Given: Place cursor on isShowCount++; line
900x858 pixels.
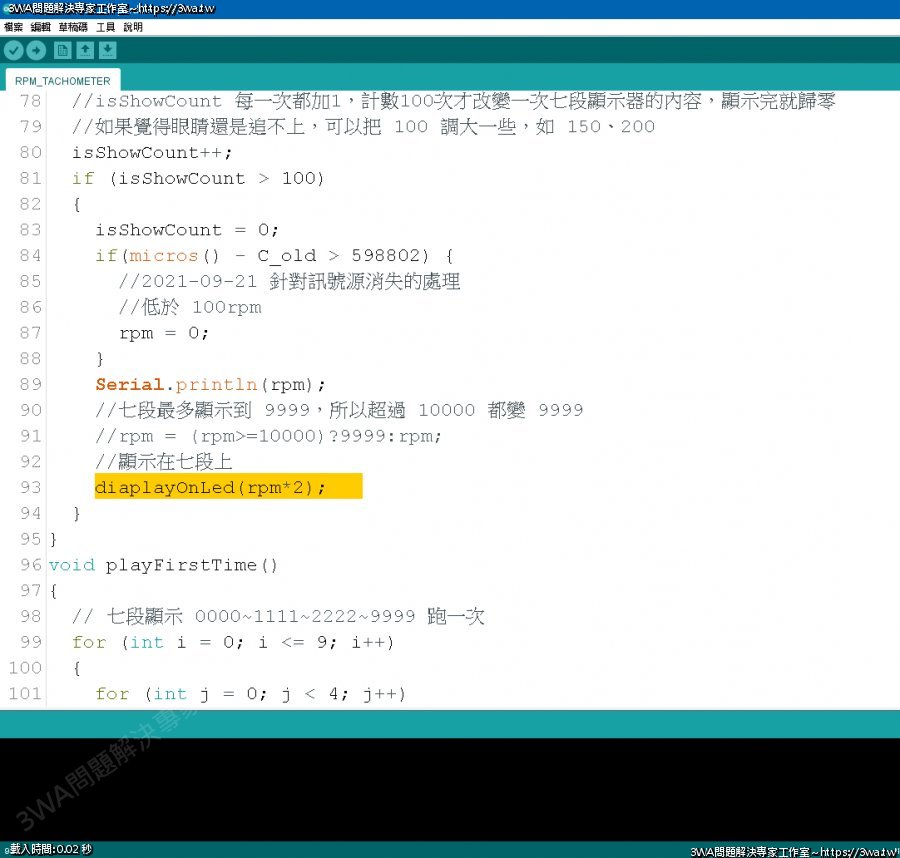Looking at the screenshot, I should pyautogui.click(x=151, y=152).
